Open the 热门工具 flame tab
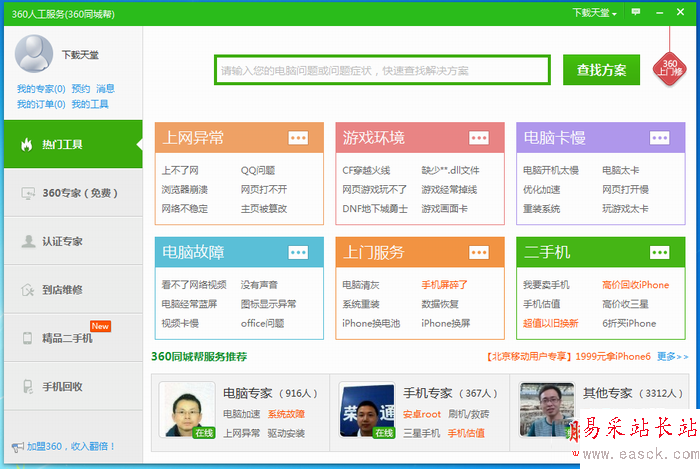The width and height of the screenshot is (700, 469). 73,144
